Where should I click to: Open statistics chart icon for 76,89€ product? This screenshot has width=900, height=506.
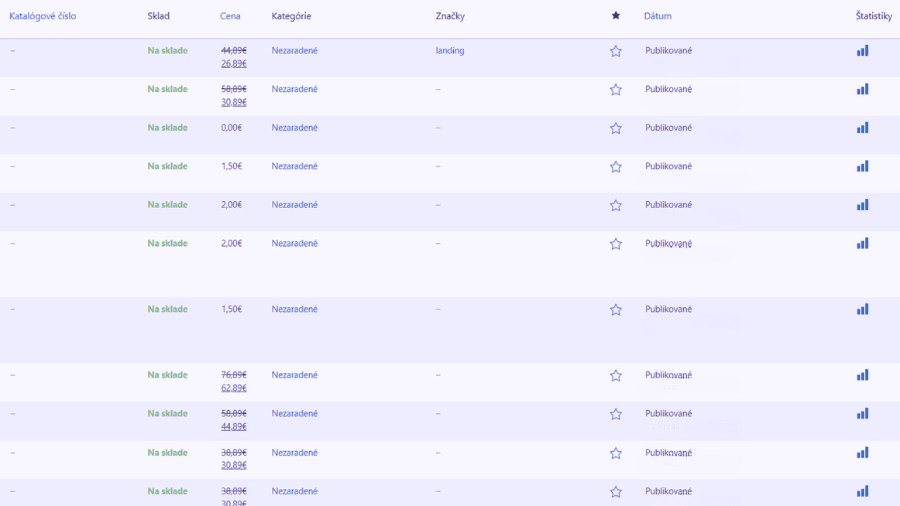click(862, 375)
